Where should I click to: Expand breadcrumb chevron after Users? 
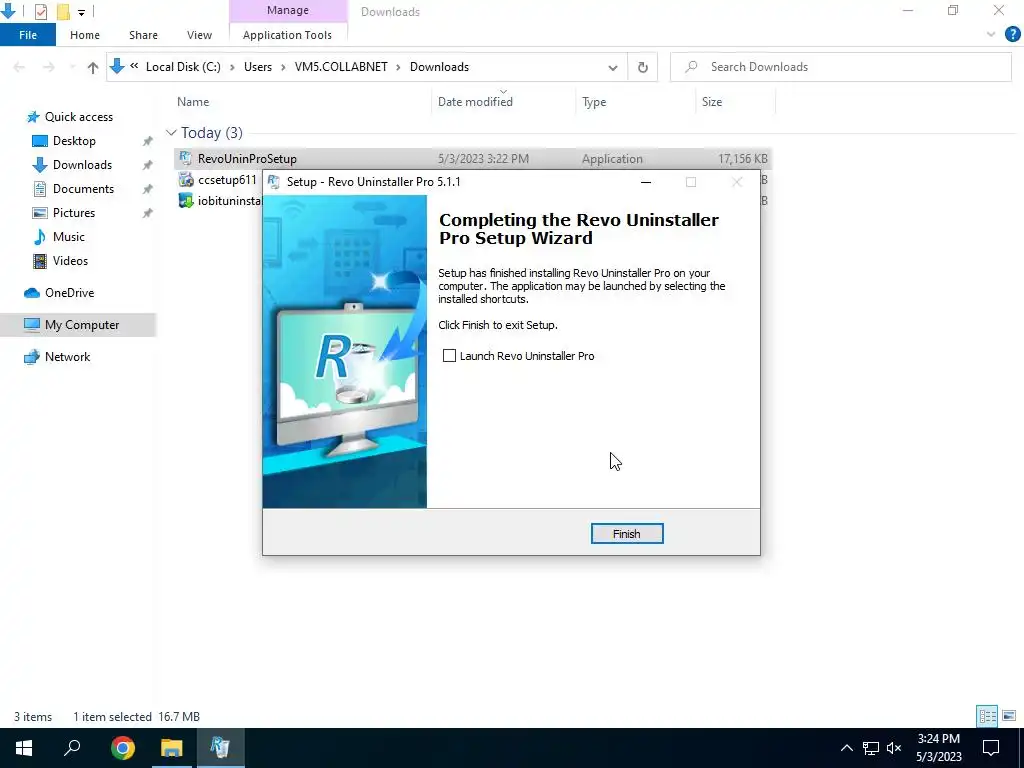point(283,67)
